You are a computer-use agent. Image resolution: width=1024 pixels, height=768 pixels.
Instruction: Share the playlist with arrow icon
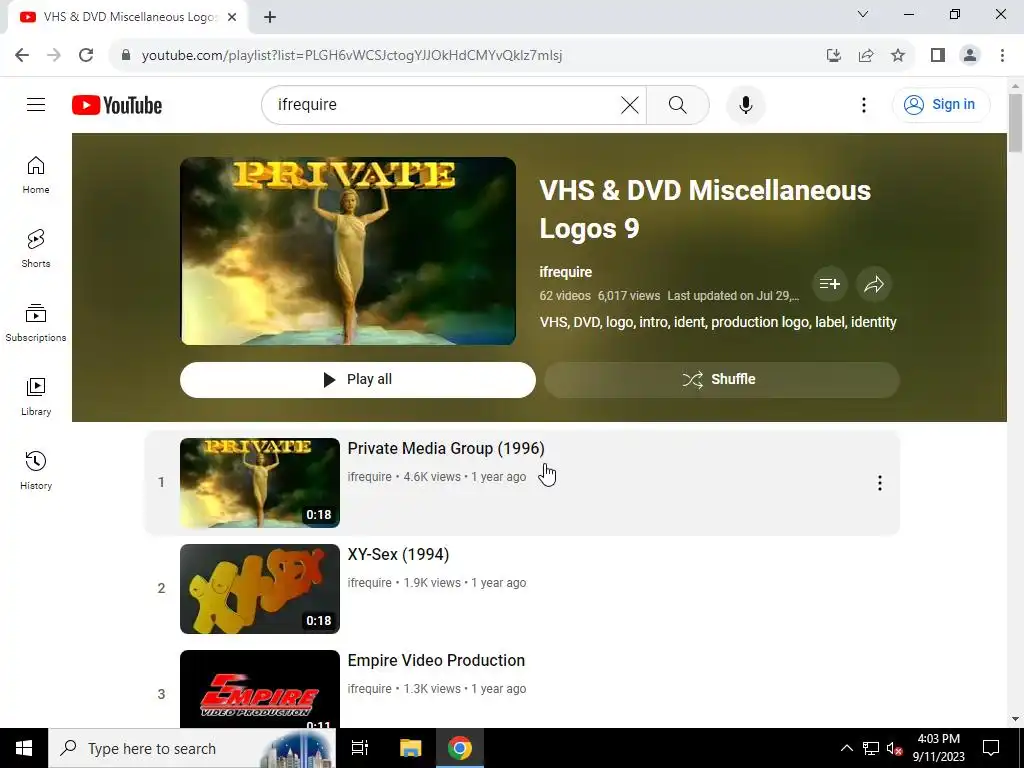(x=874, y=284)
